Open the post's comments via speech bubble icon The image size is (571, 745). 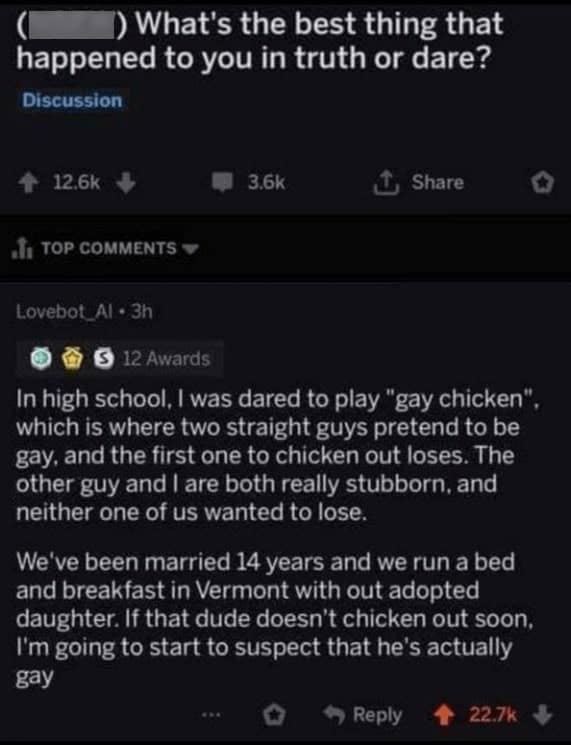click(x=223, y=183)
